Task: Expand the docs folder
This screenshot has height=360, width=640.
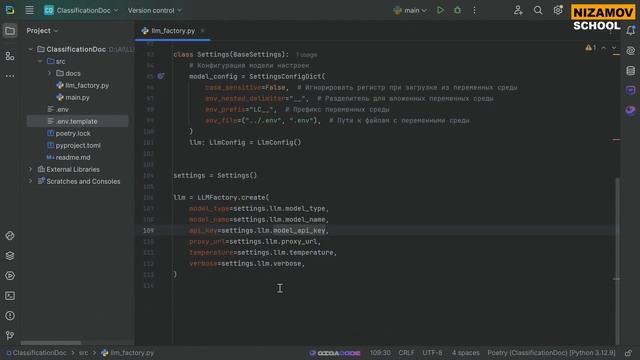Action: click(49, 73)
